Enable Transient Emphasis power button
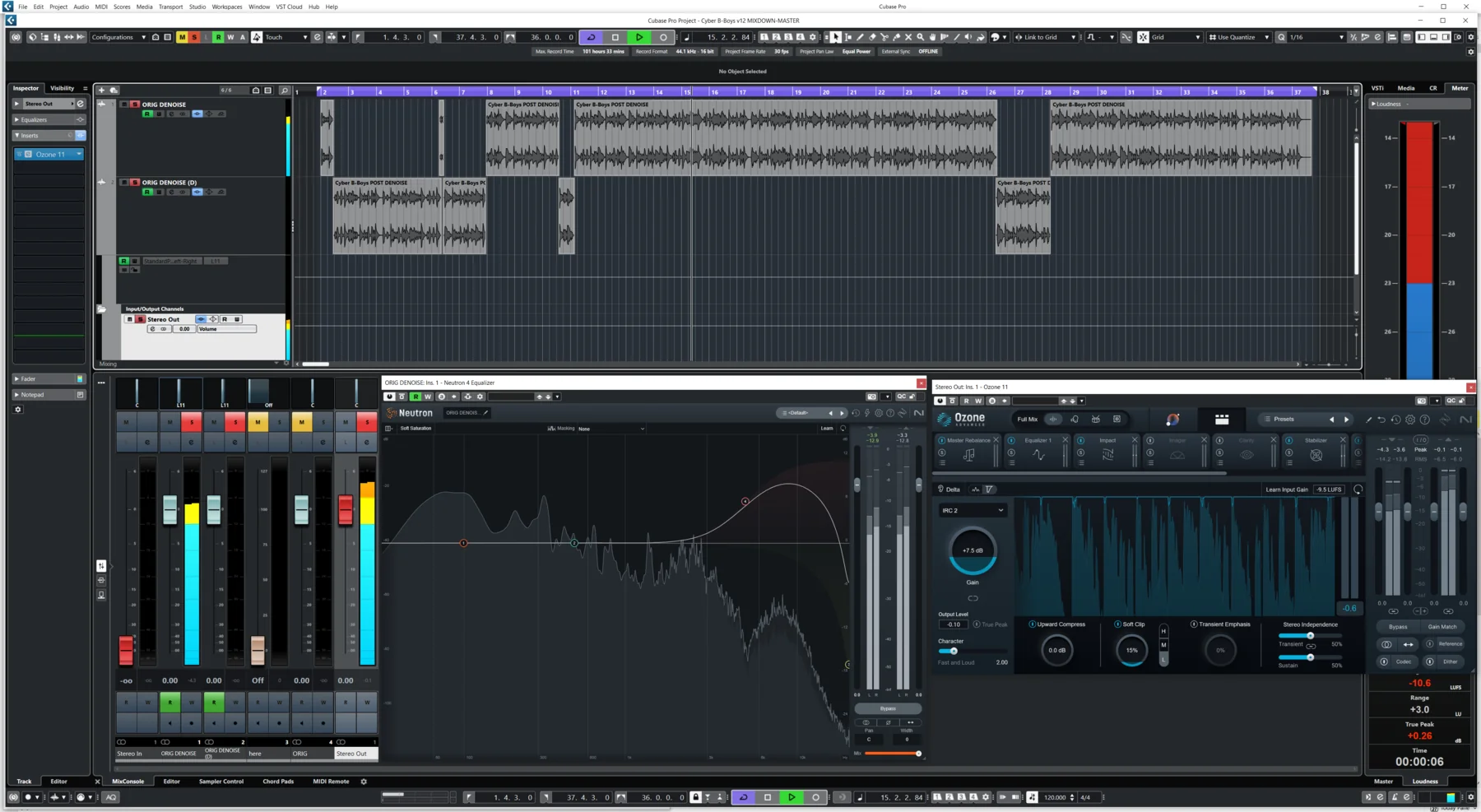 (1194, 624)
